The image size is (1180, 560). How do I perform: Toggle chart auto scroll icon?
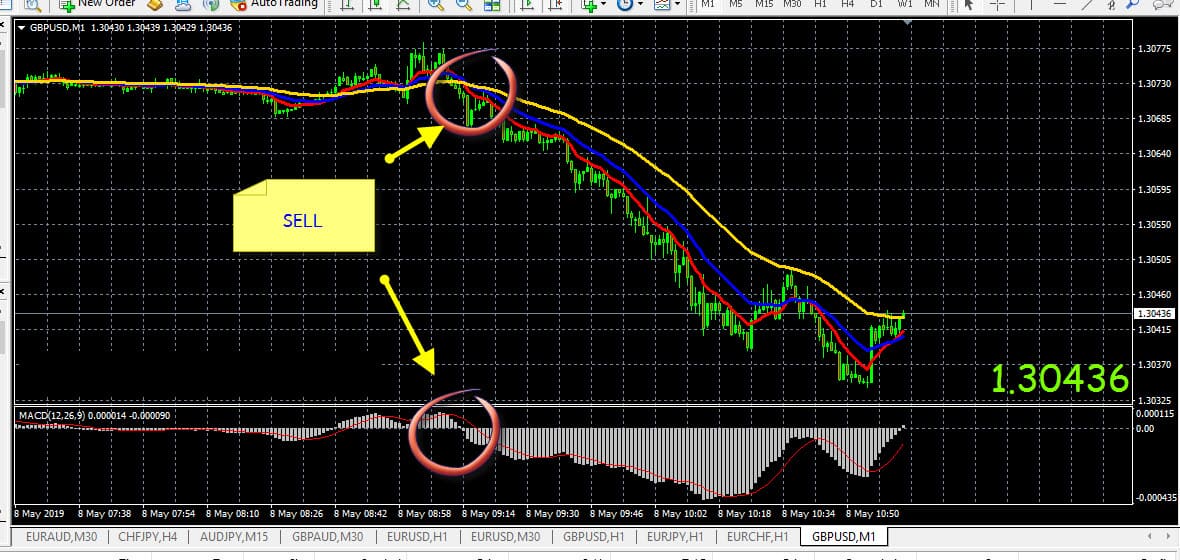527,5
